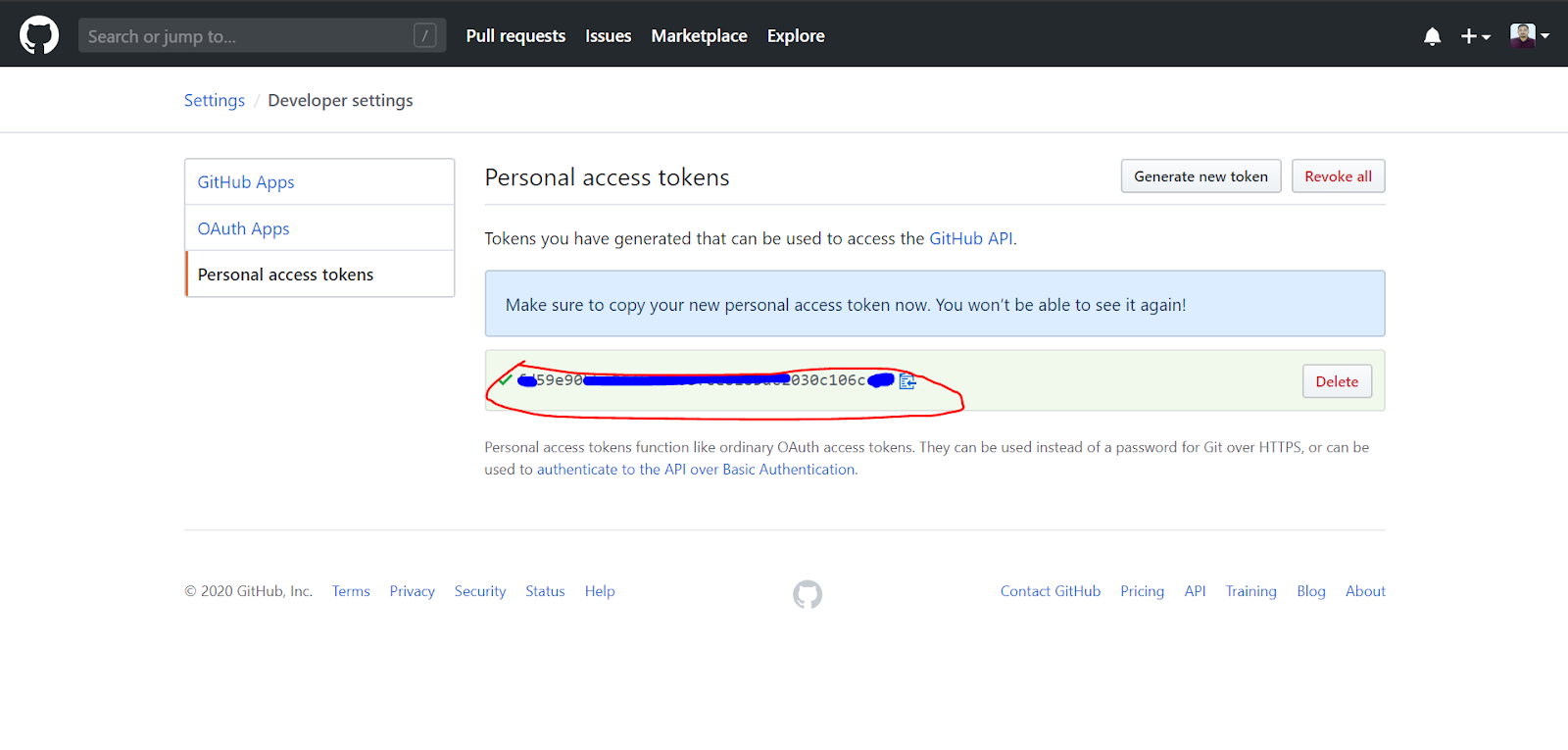
Task: Open the GitHub API link
Action: (970, 238)
